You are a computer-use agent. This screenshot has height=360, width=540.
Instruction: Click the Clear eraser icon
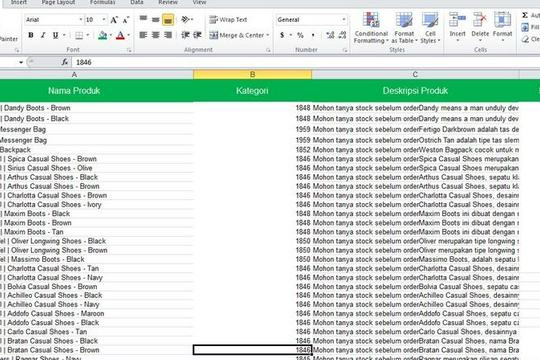(x=525, y=39)
